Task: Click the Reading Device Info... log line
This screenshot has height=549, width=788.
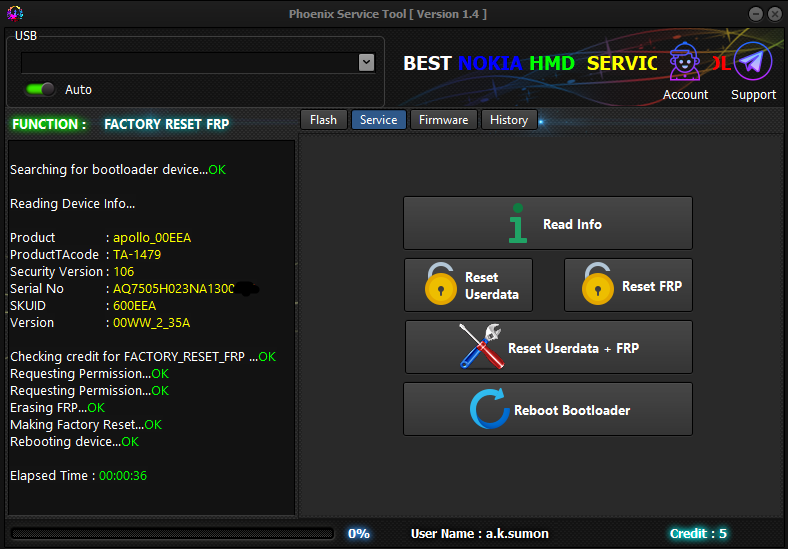Action: point(72,204)
